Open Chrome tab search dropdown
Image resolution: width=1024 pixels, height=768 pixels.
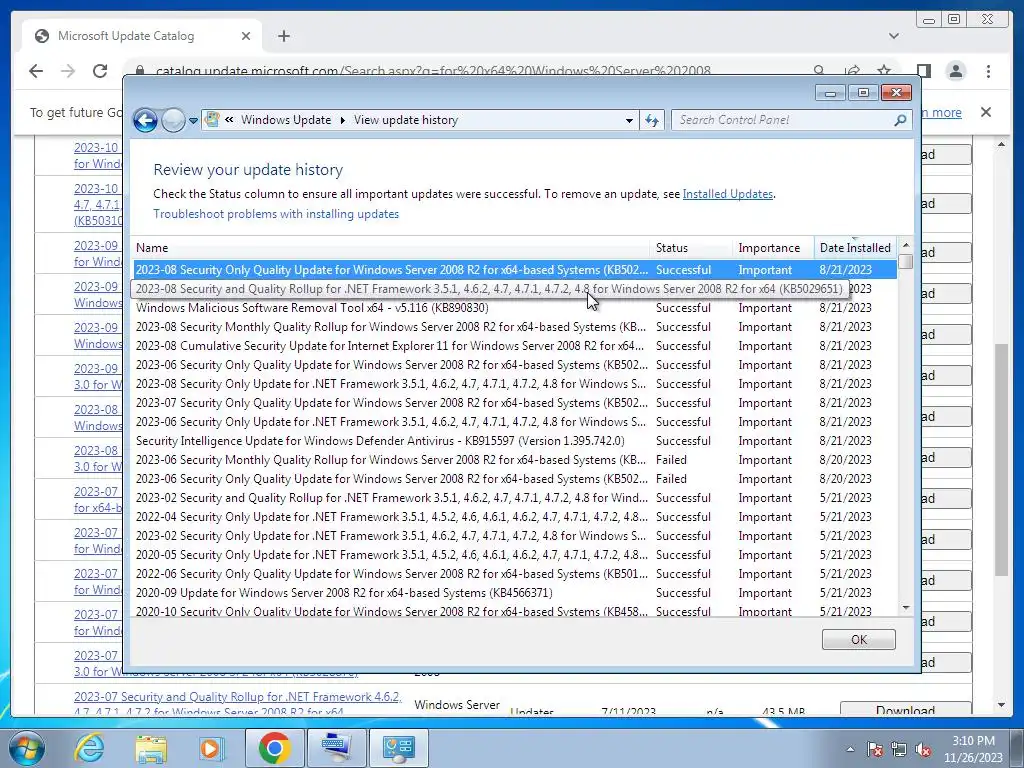(893, 36)
